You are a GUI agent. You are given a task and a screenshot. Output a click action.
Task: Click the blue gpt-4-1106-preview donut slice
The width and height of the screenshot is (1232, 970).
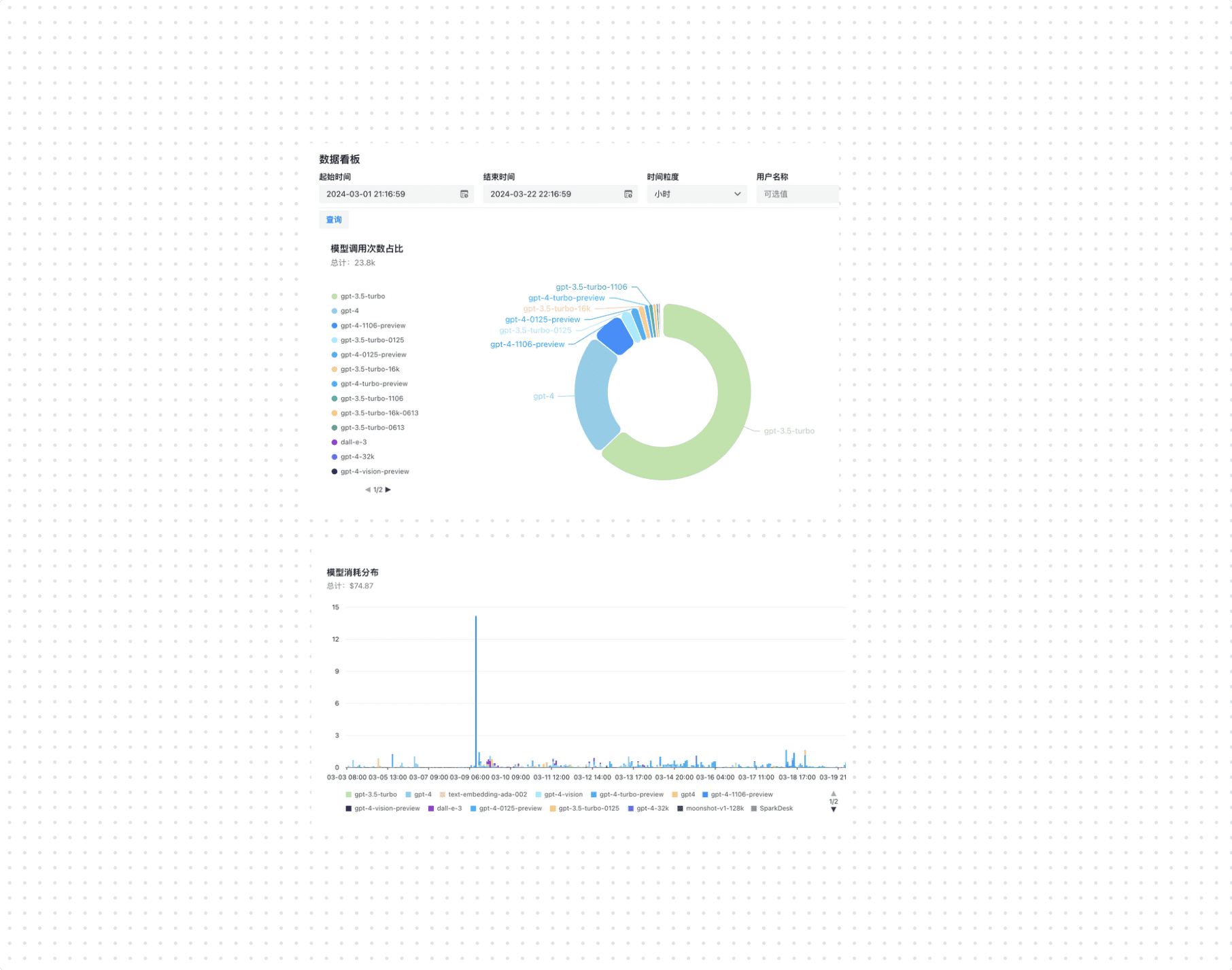pyautogui.click(x=616, y=336)
